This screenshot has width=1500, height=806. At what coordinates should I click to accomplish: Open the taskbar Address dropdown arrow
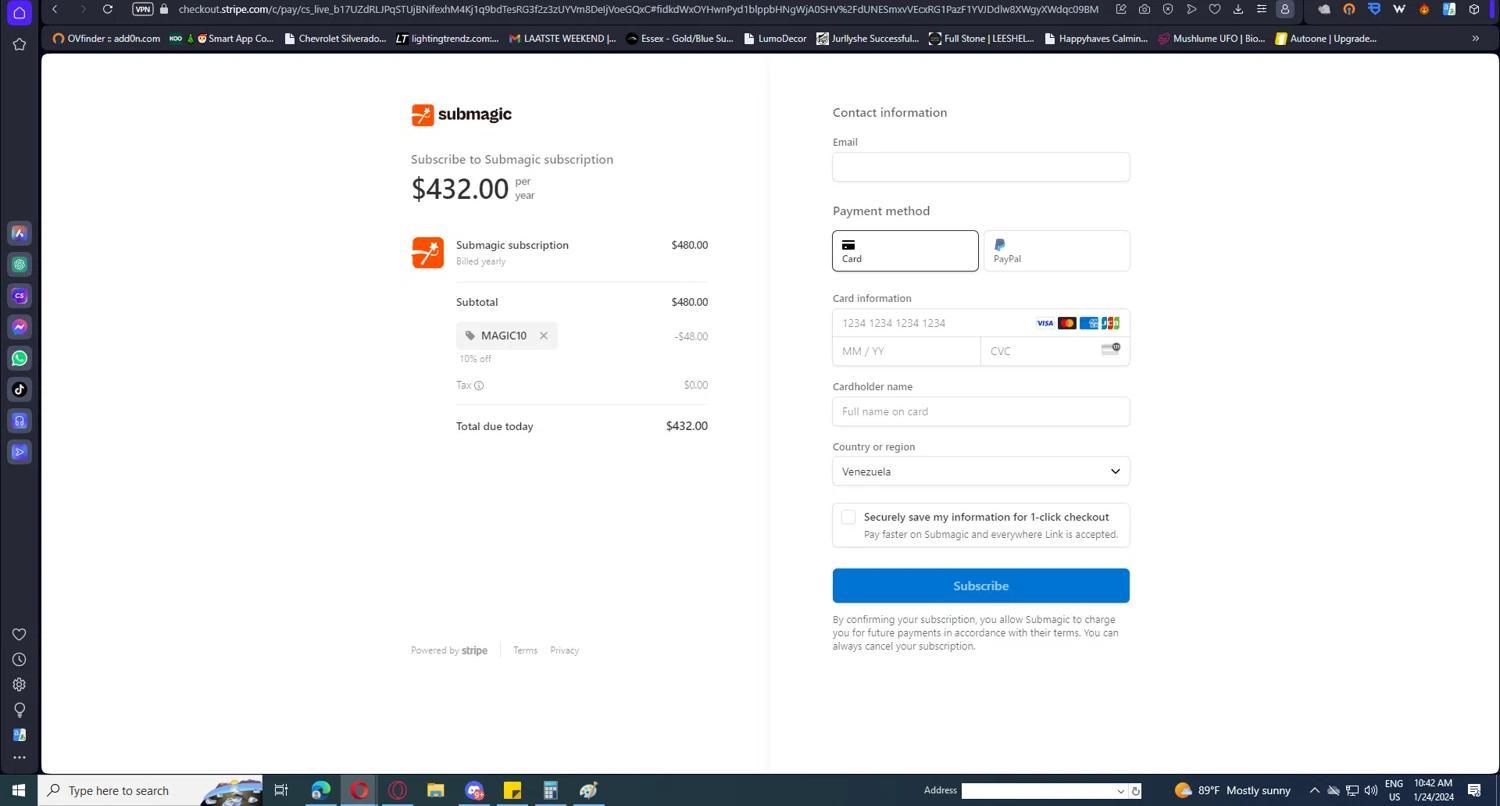pyautogui.click(x=1120, y=791)
